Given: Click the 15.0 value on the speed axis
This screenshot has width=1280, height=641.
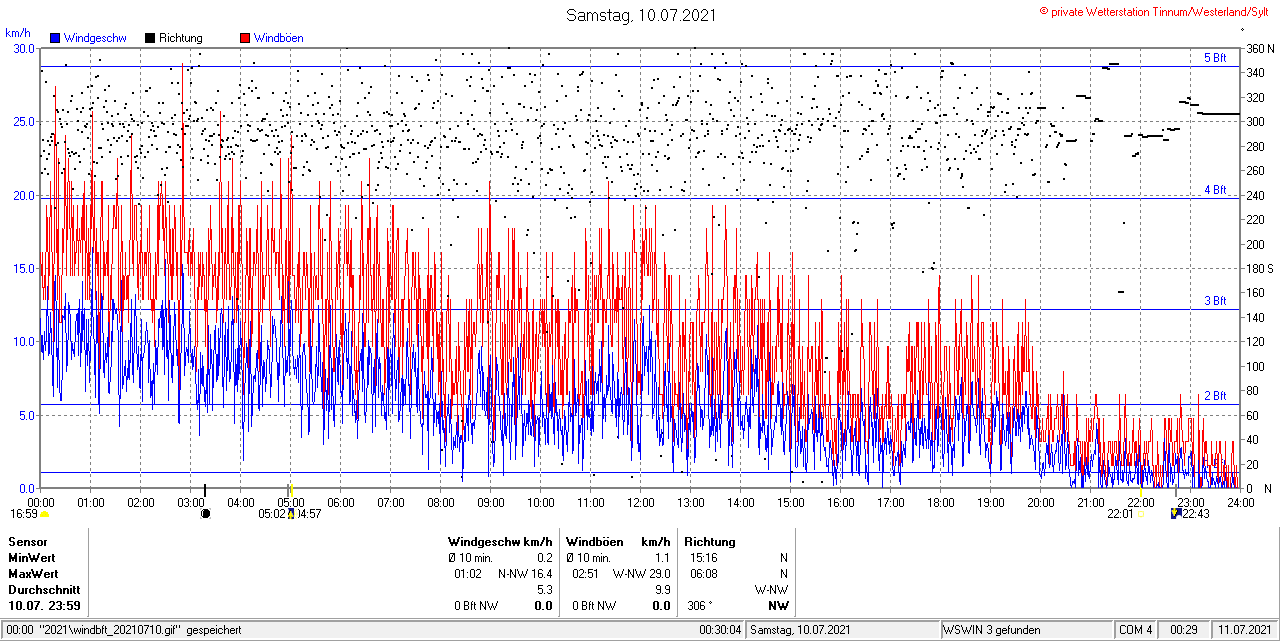Looking at the screenshot, I should [x=24, y=268].
